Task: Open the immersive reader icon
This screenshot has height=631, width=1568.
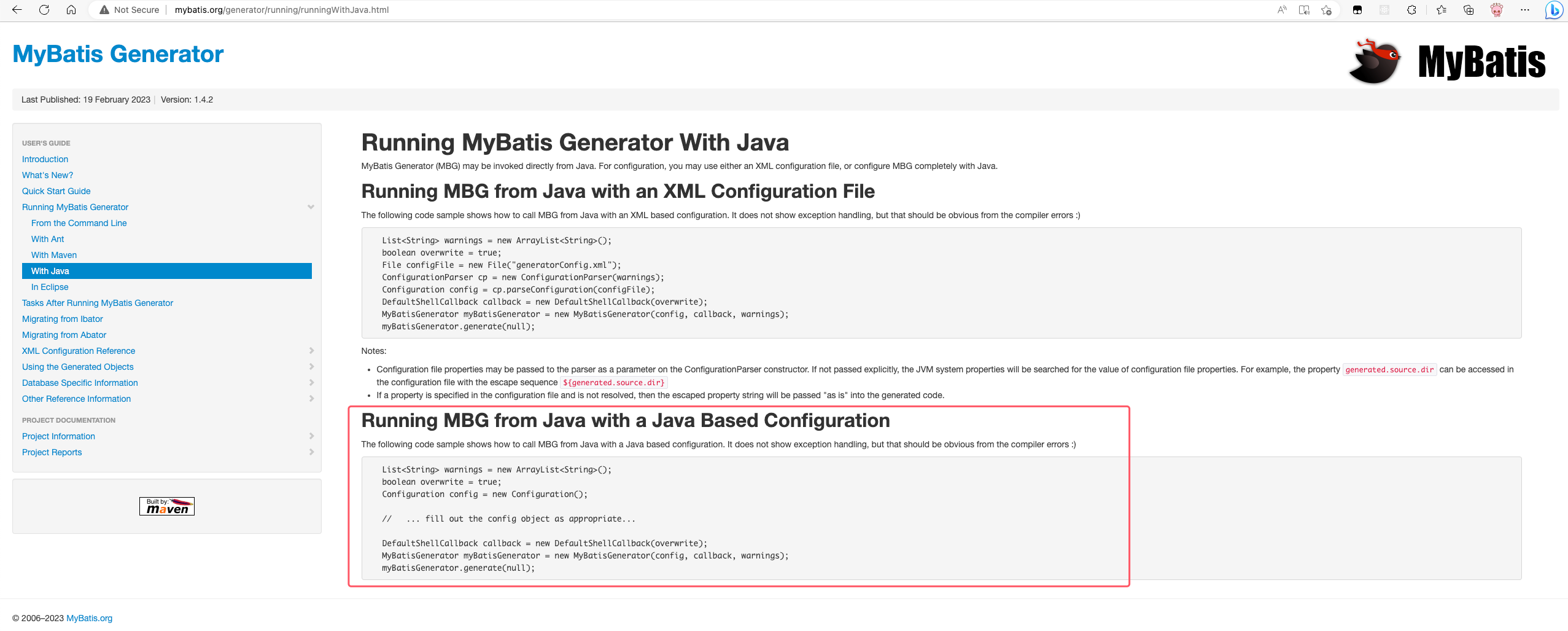Action: 1304,10
